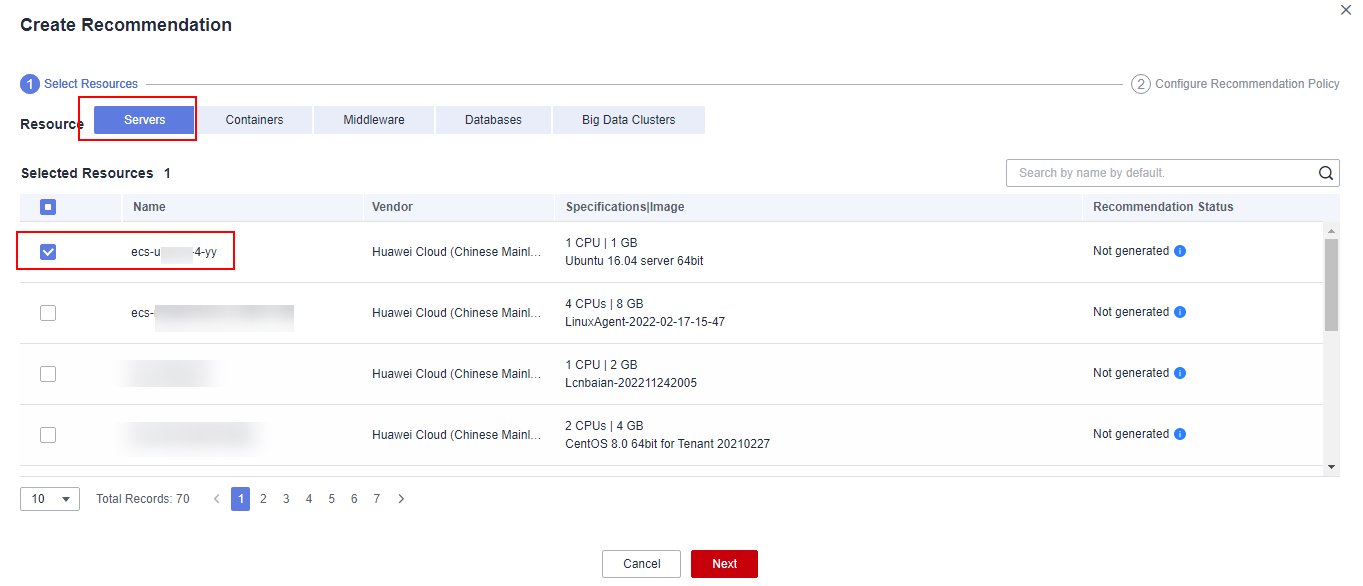Screen dimensions: 1363x586
Task: Toggle the select-all header checkbox
Action: coord(48,207)
